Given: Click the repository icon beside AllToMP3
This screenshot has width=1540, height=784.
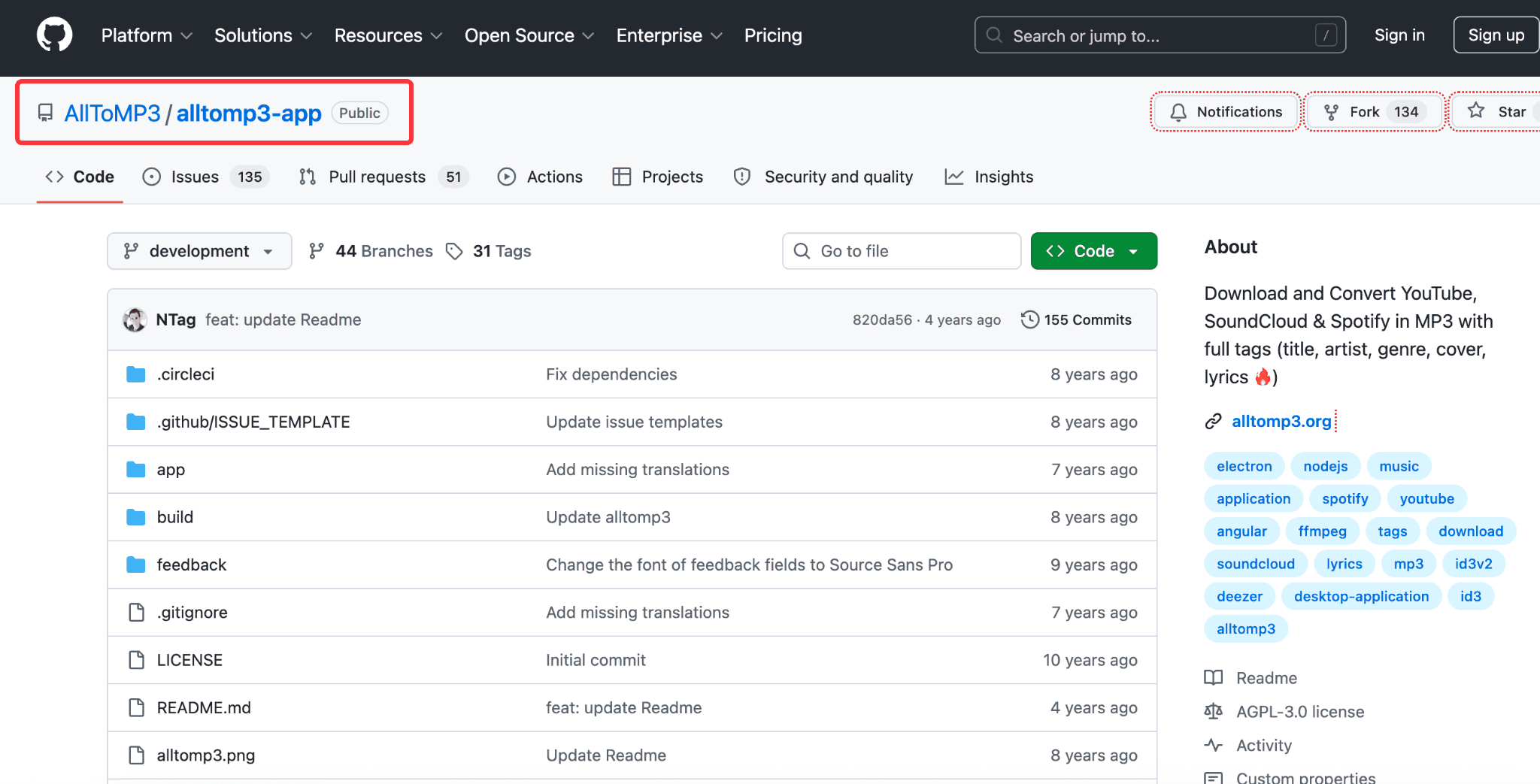Looking at the screenshot, I should tap(45, 113).
